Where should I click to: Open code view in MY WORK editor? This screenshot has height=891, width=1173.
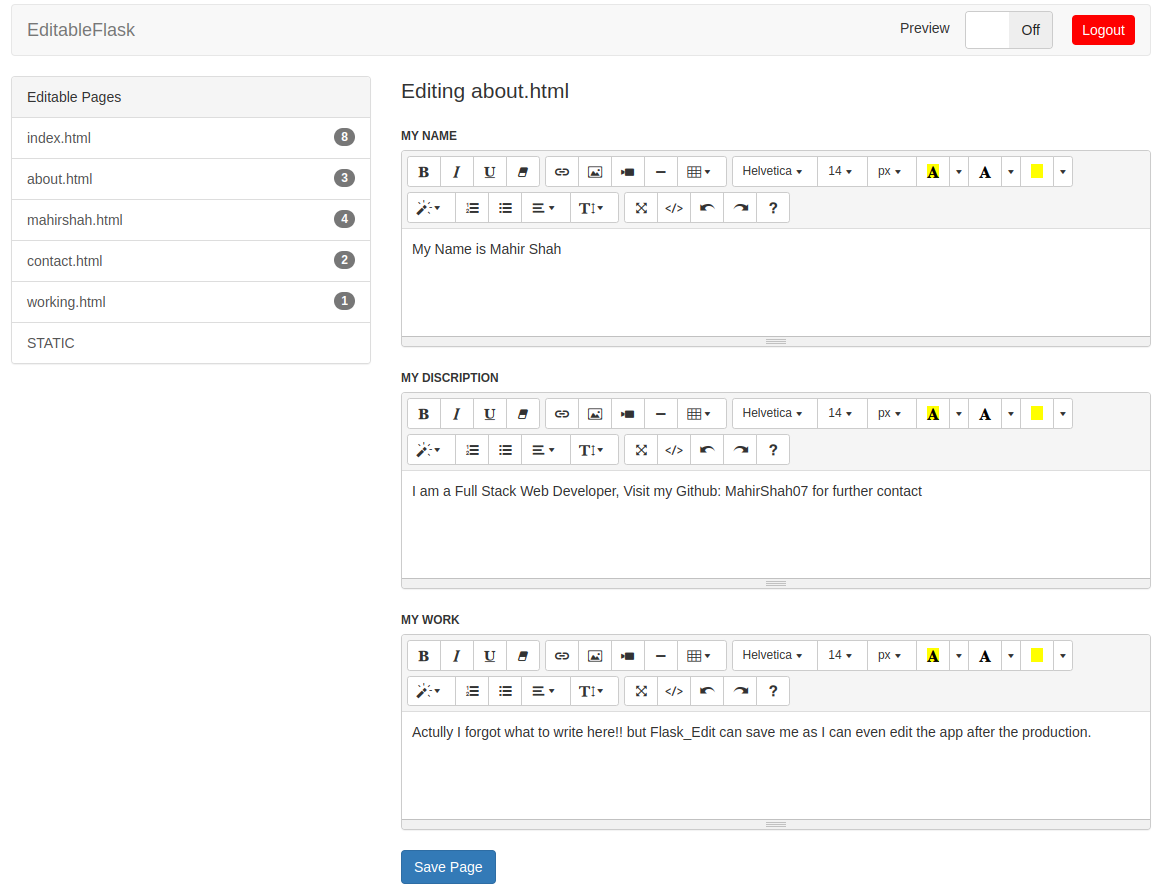(674, 691)
